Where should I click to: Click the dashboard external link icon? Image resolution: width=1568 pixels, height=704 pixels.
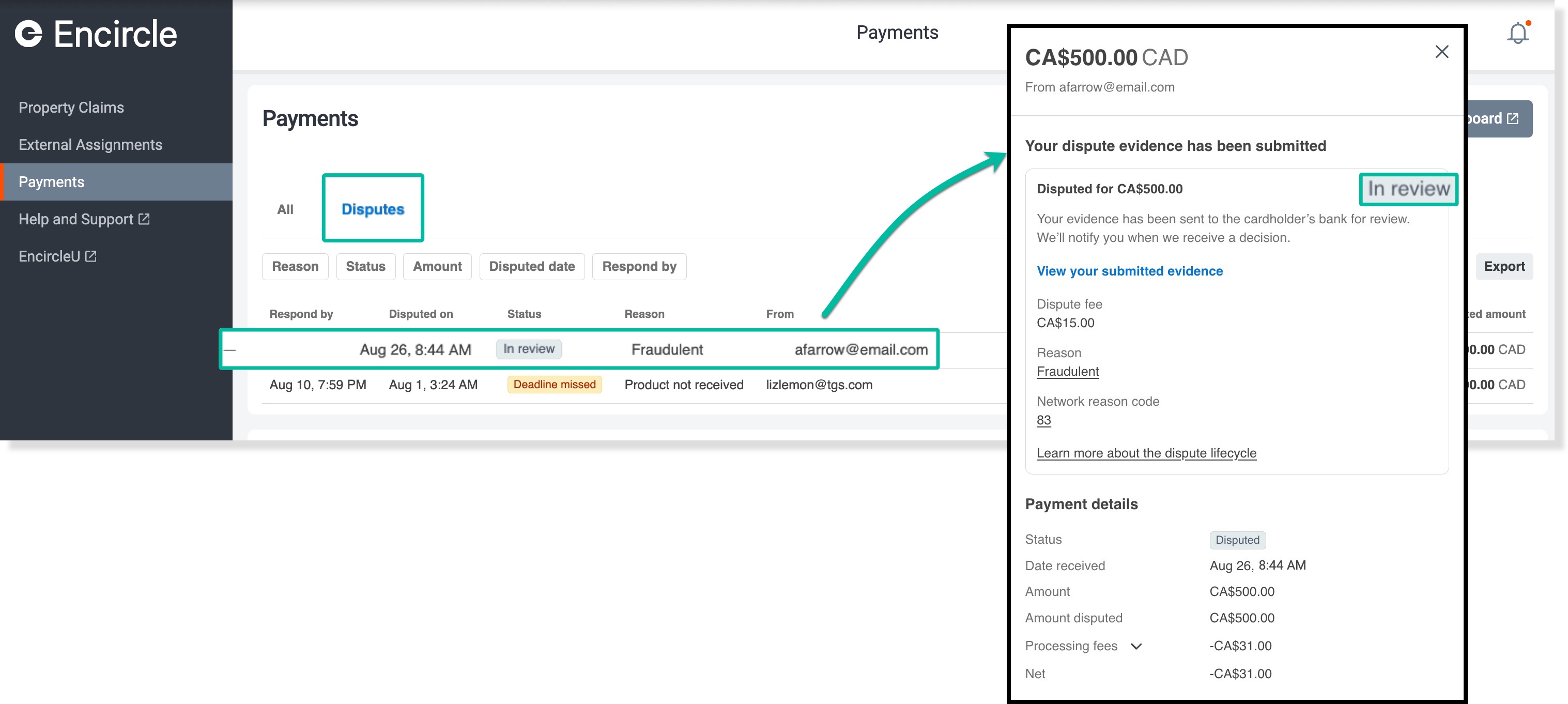tap(1512, 119)
